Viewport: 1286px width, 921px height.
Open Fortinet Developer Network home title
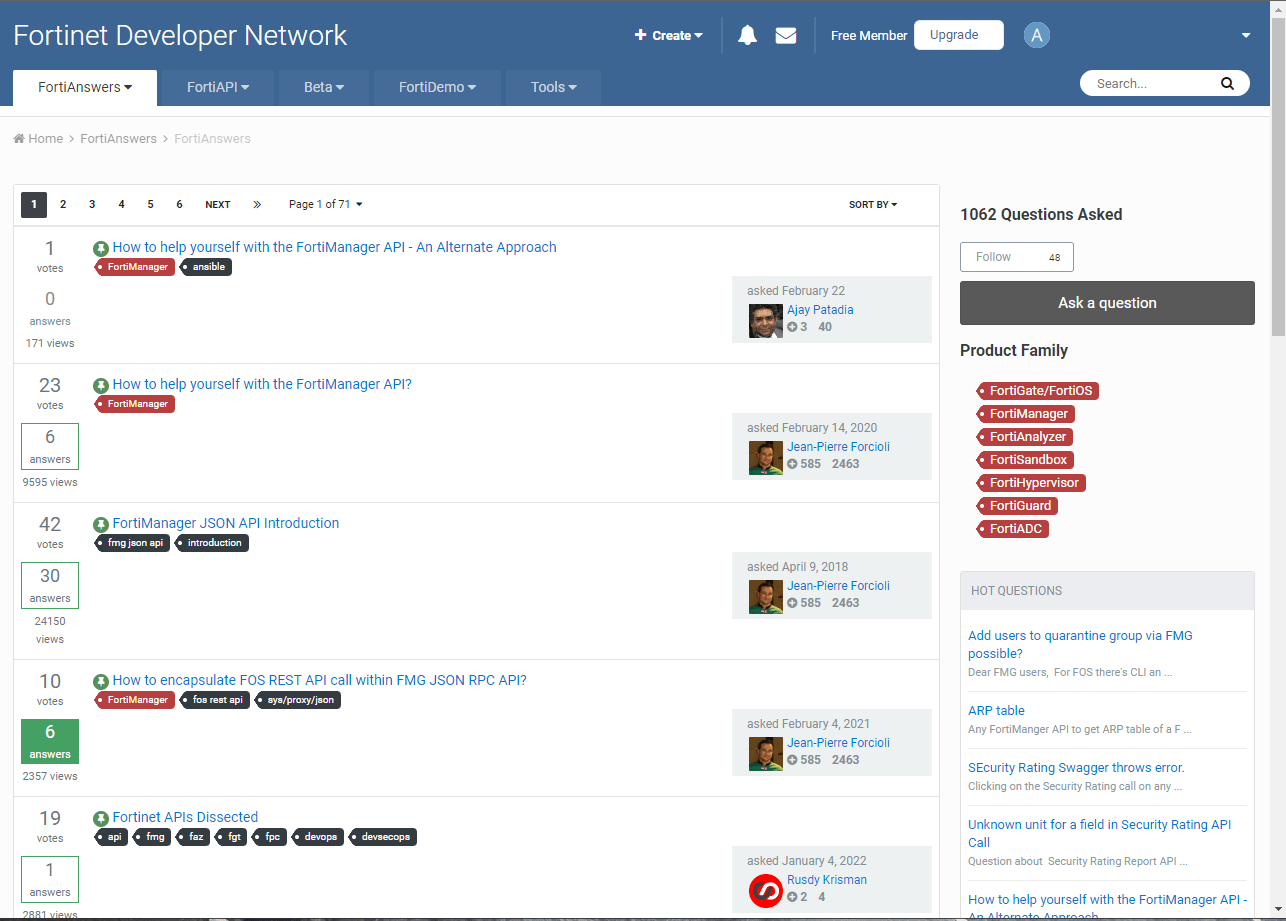pos(180,36)
